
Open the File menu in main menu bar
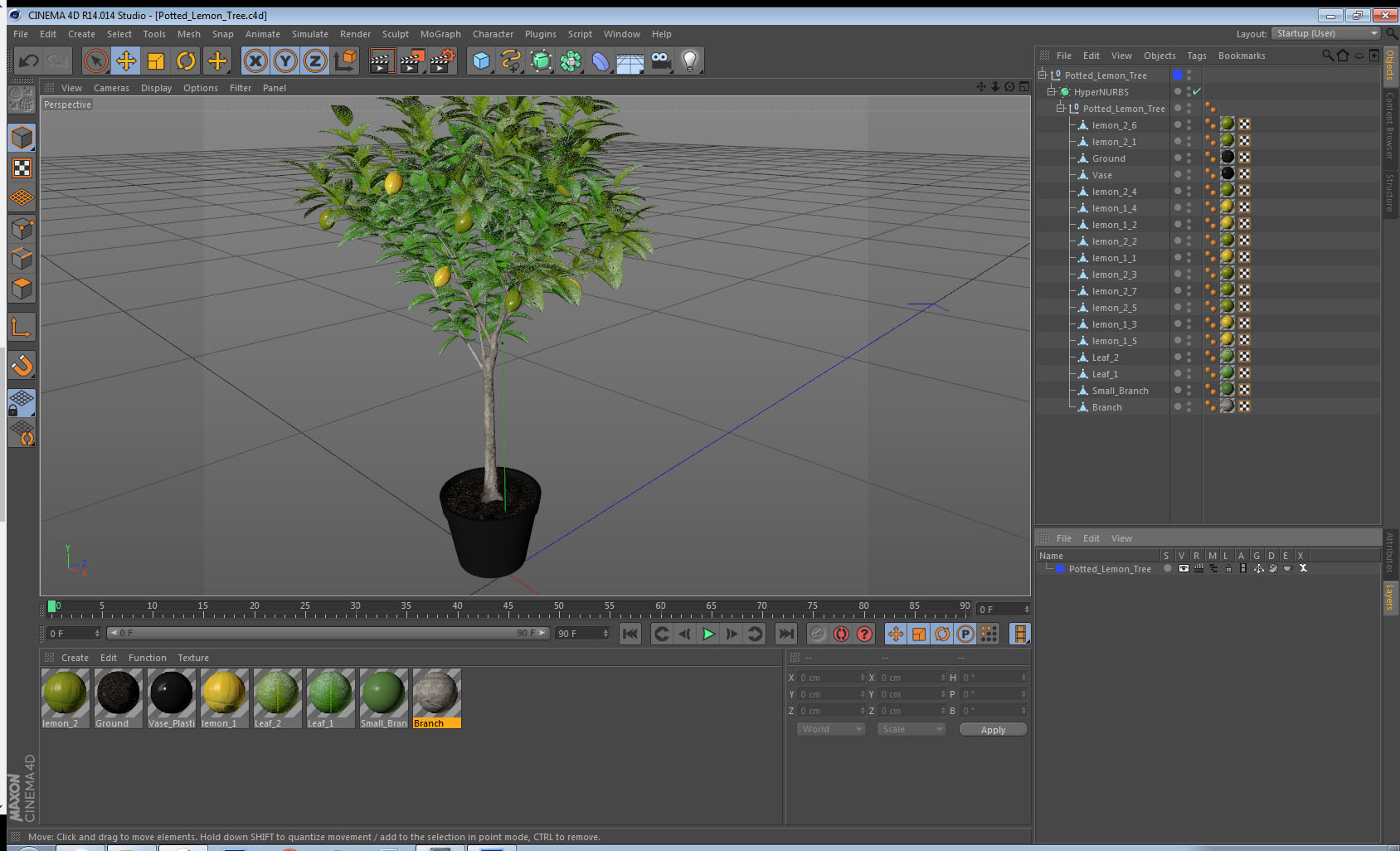tap(21, 34)
